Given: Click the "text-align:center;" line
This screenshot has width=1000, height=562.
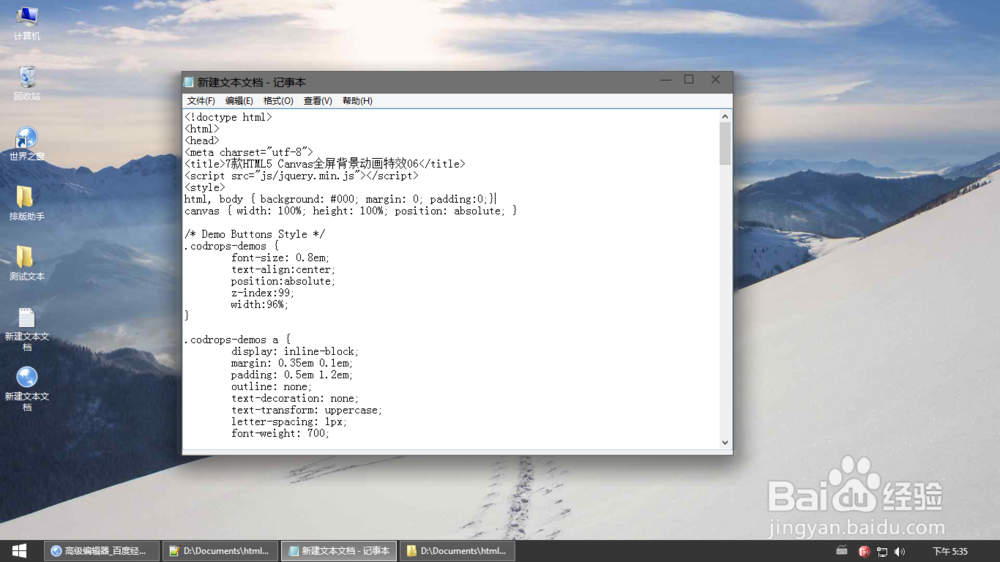Looking at the screenshot, I should 283,269.
